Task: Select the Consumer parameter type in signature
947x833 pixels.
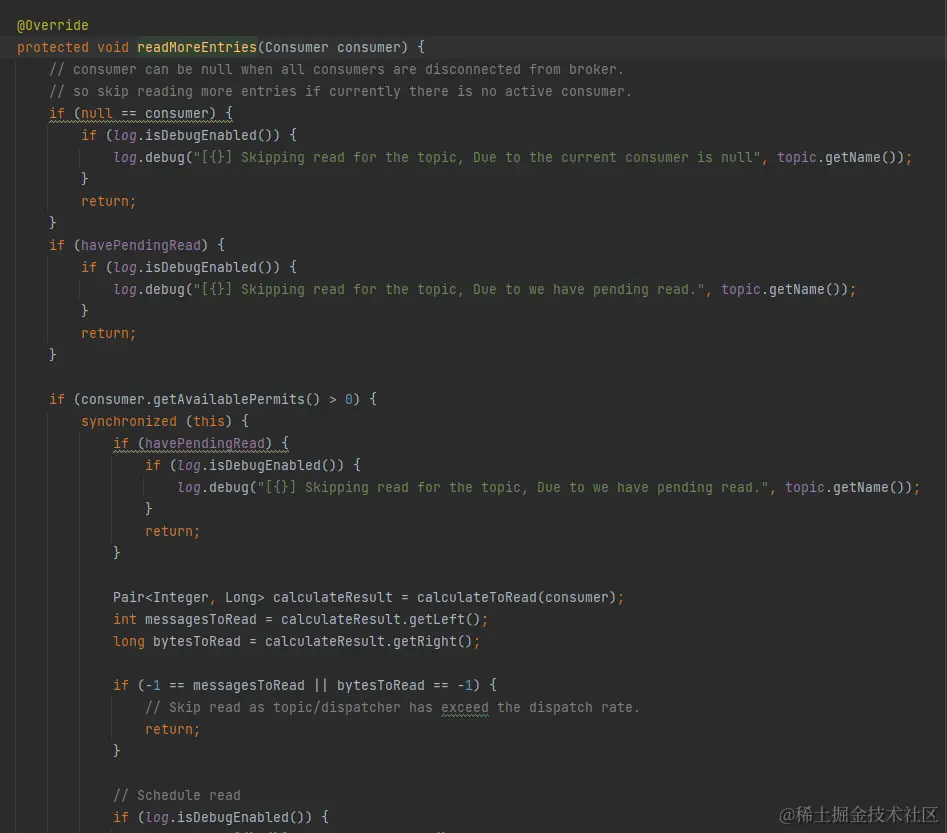Action: click(x=297, y=47)
